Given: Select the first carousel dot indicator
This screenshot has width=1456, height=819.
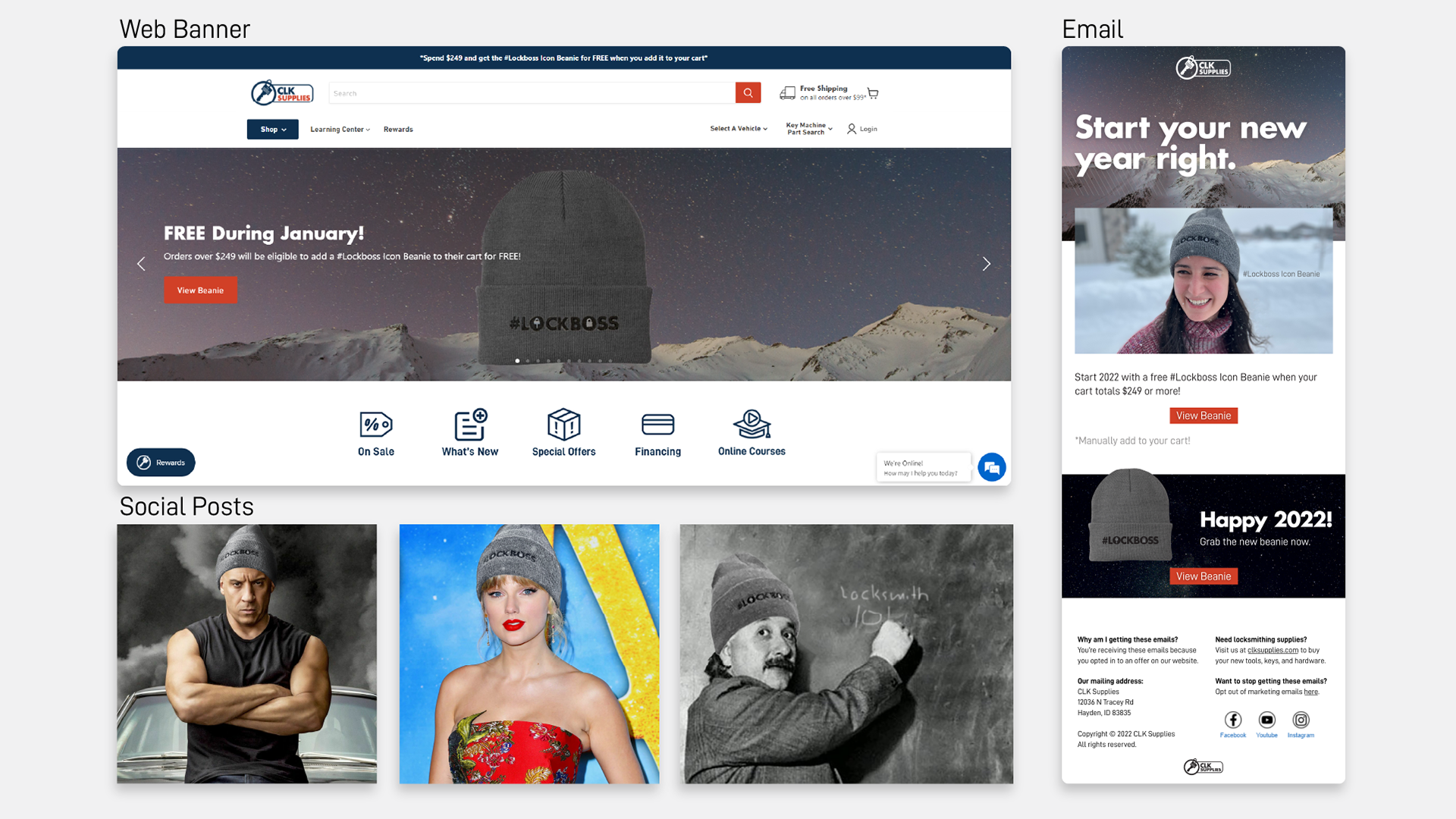Looking at the screenshot, I should pyautogui.click(x=517, y=361).
